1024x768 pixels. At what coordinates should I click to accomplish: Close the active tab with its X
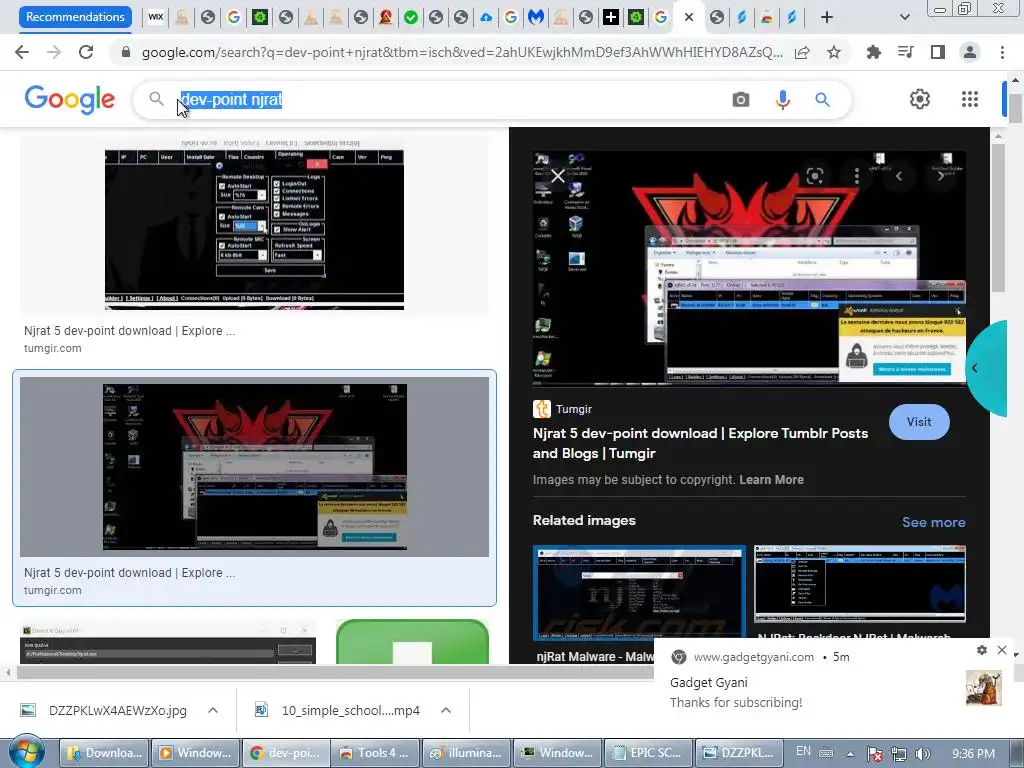point(688,17)
